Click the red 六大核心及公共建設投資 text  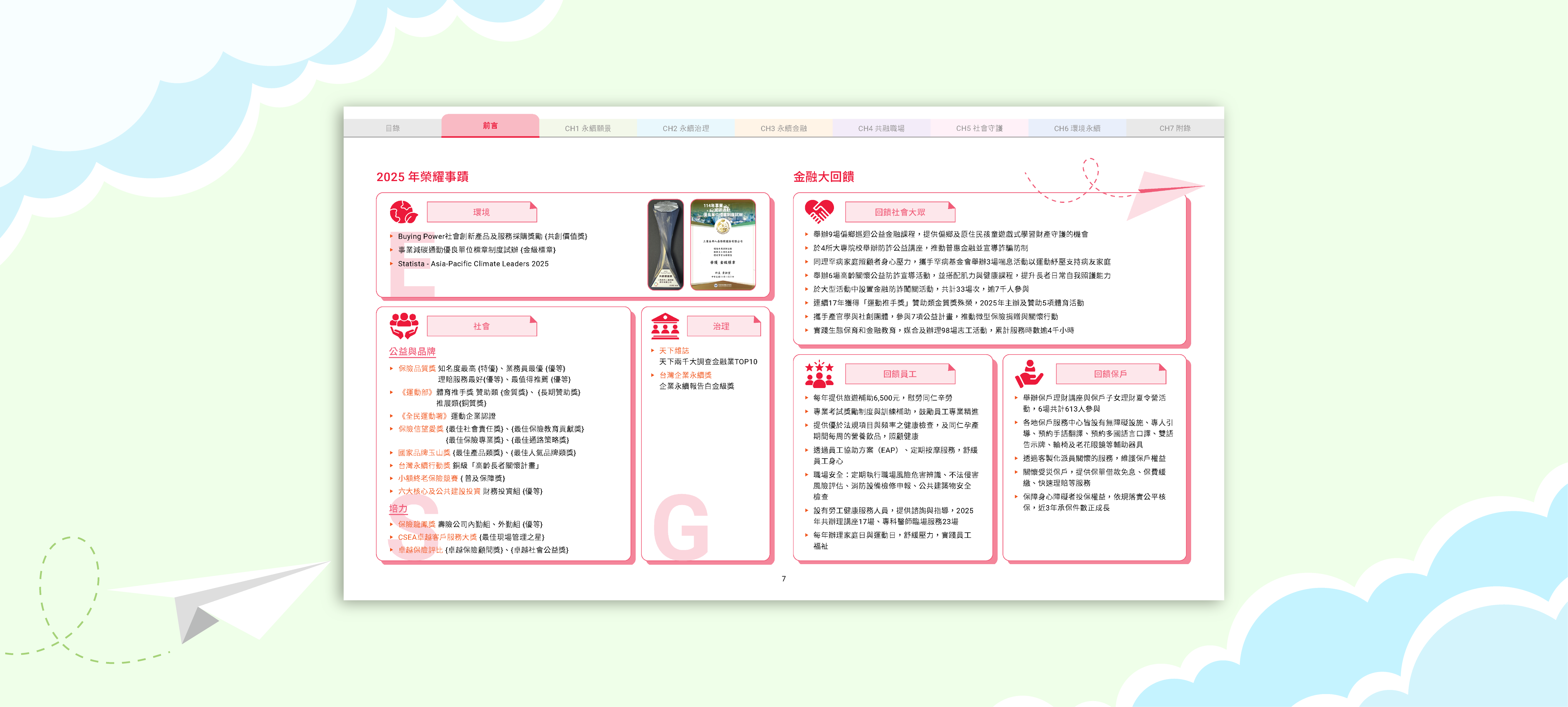[439, 491]
